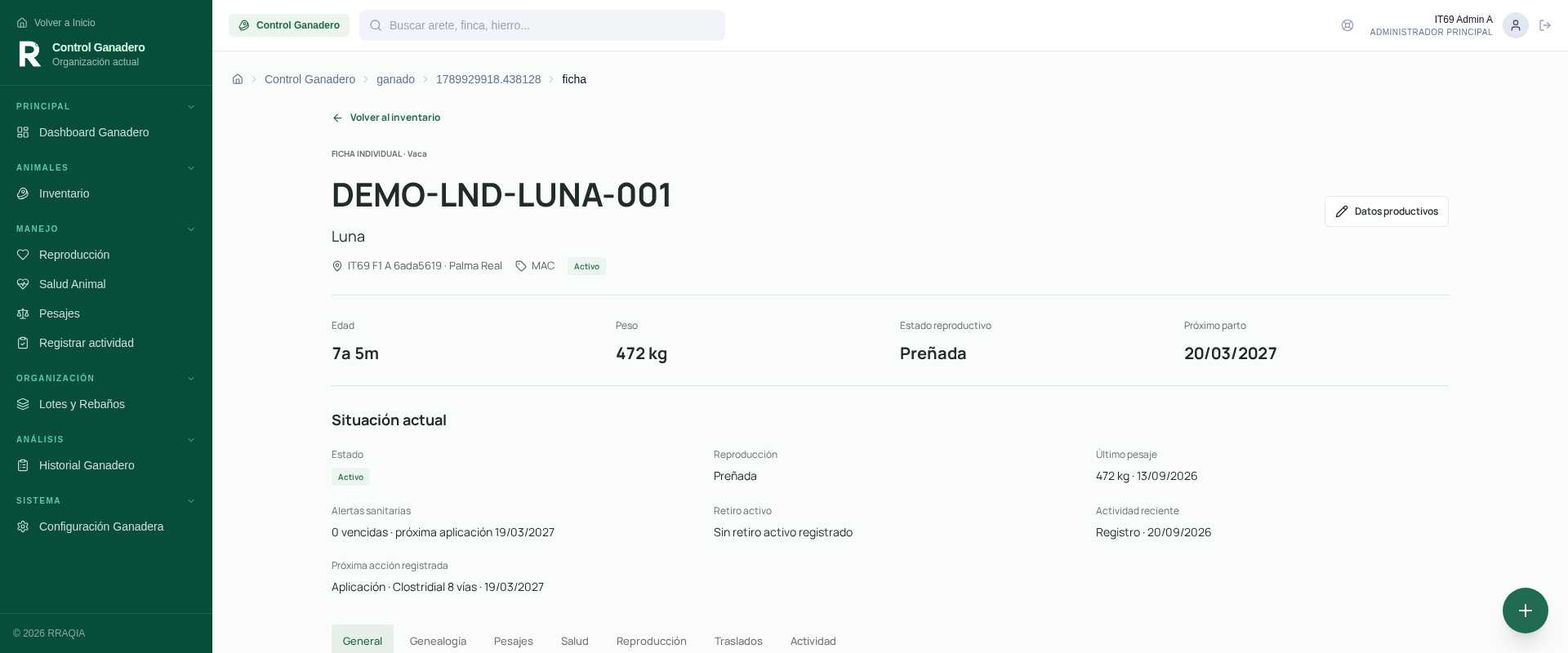The height and width of the screenshot is (653, 1568).
Task: Switch to the Genealogía tab
Action: coord(438,641)
